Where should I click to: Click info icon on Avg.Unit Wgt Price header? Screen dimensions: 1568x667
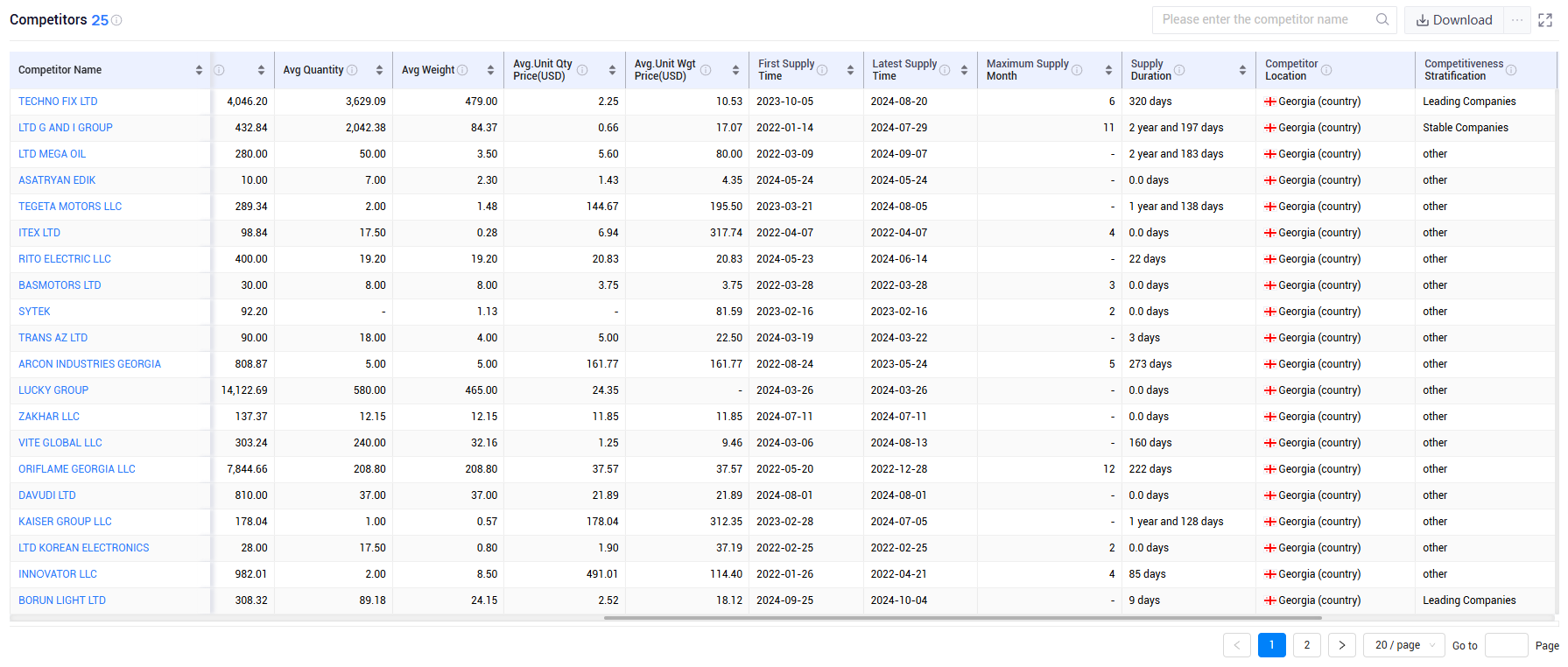[706, 70]
